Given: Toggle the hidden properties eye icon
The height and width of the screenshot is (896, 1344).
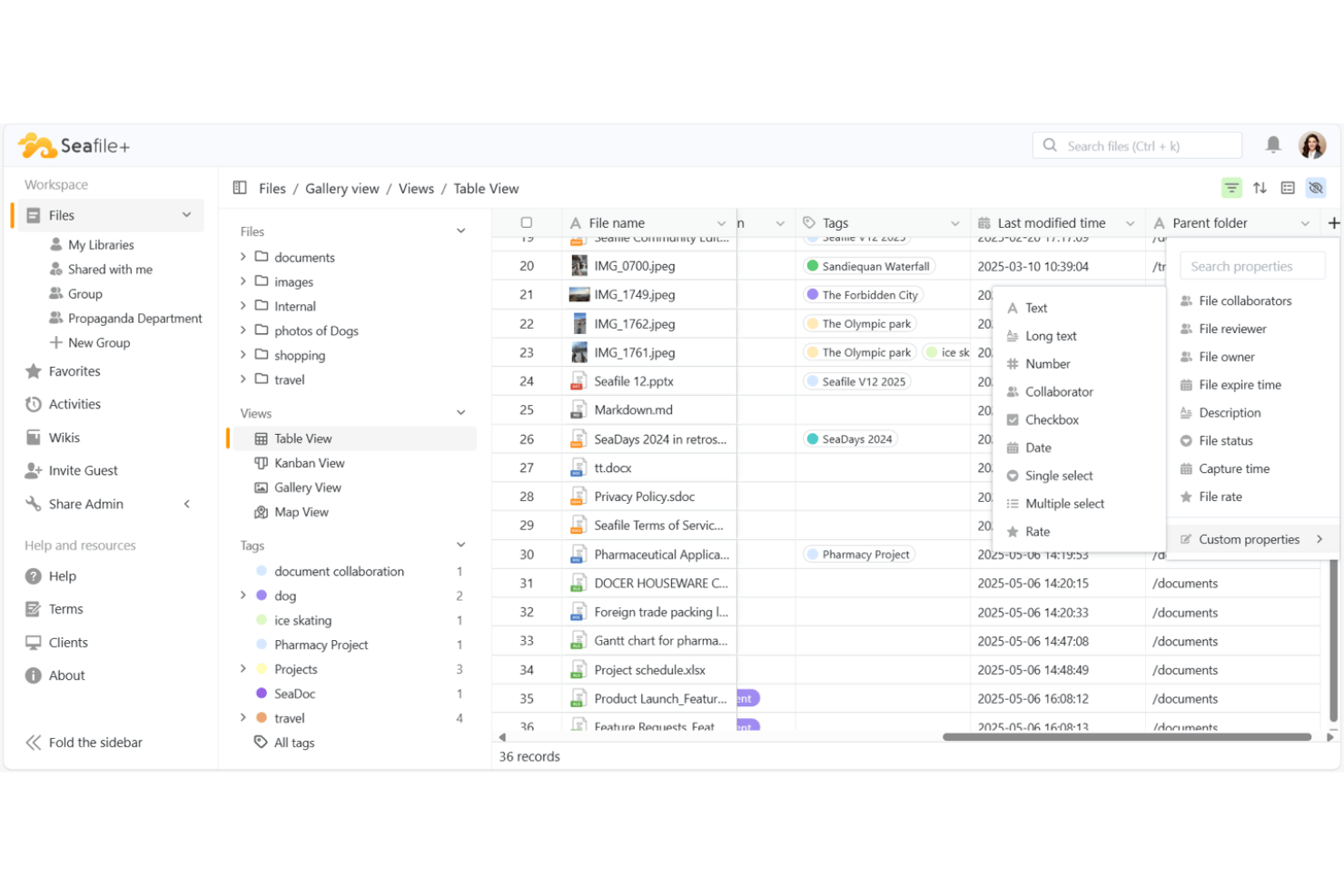Looking at the screenshot, I should click(1316, 188).
